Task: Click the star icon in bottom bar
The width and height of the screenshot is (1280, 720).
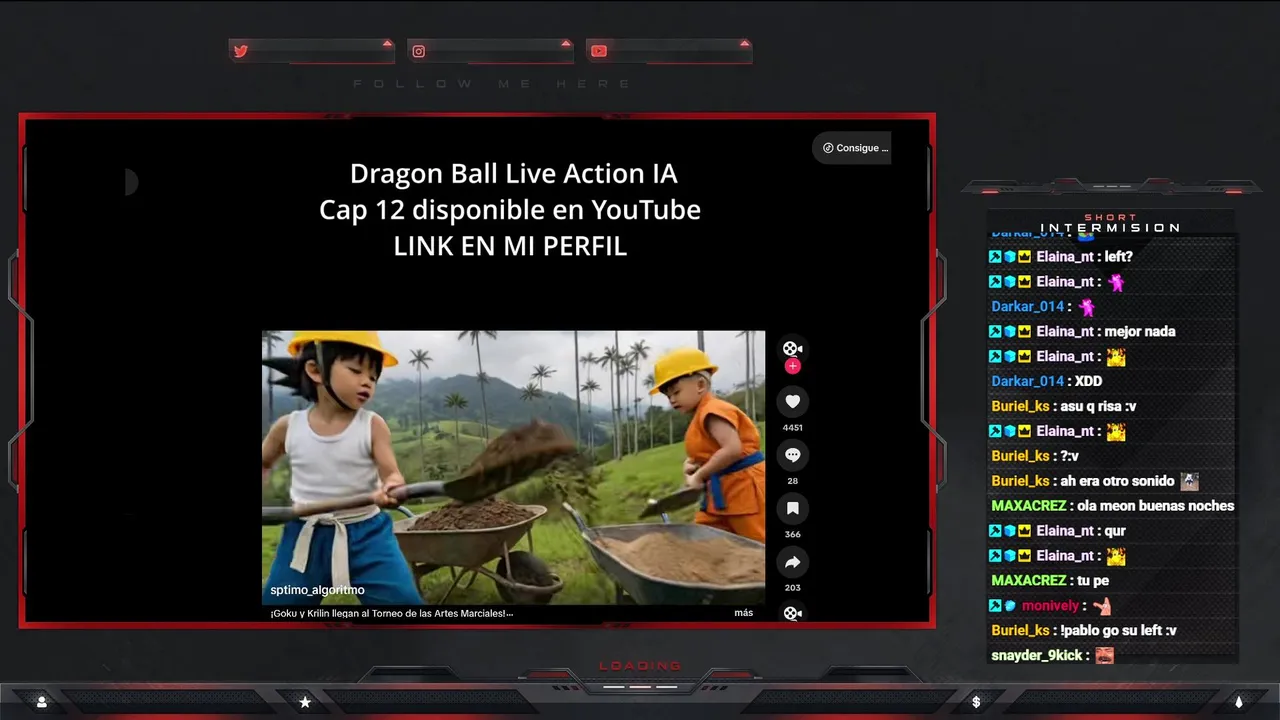Action: click(x=305, y=702)
